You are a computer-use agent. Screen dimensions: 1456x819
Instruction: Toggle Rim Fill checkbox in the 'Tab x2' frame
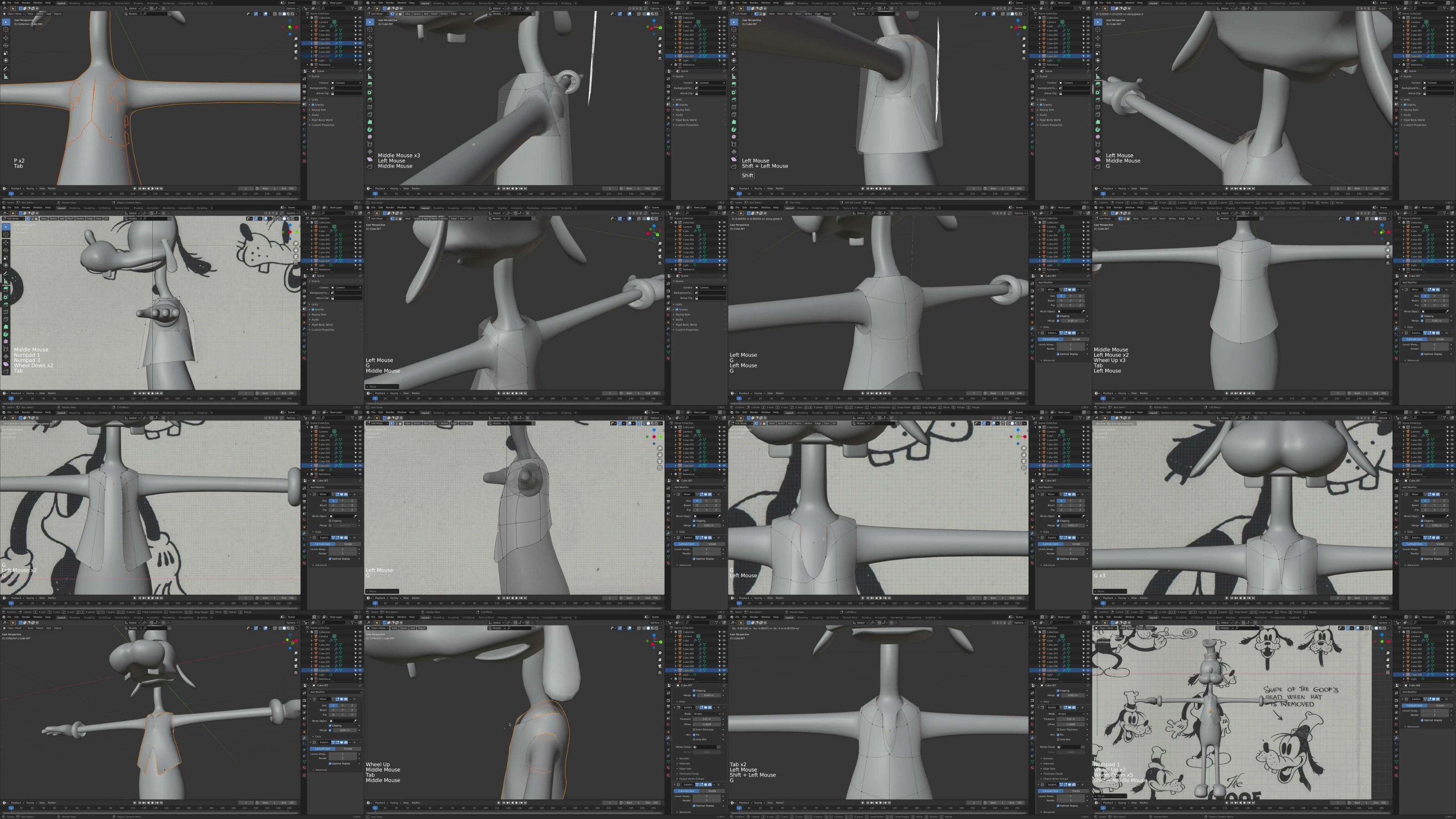(1058, 735)
